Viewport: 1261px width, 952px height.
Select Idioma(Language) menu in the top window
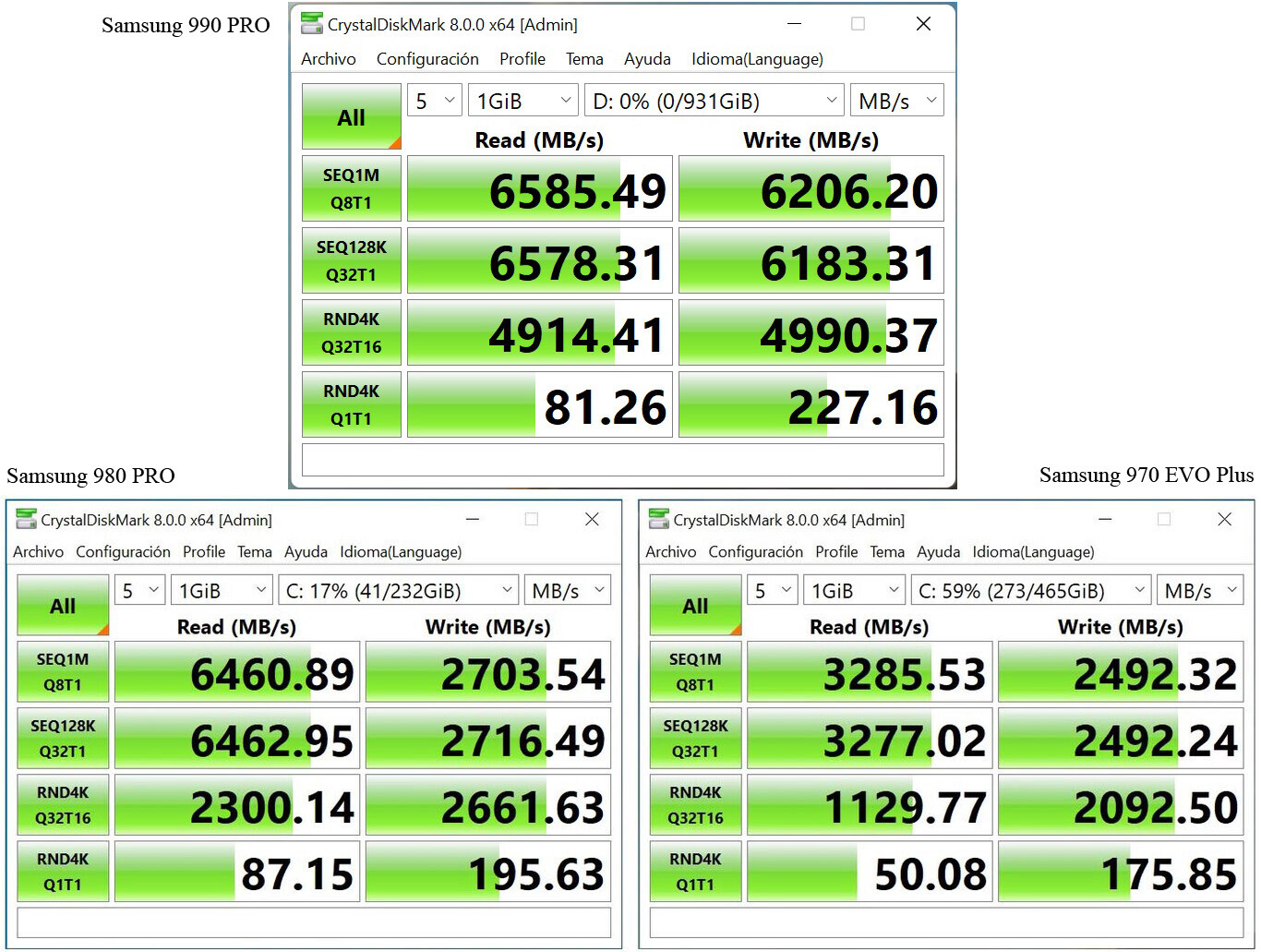coord(757,59)
